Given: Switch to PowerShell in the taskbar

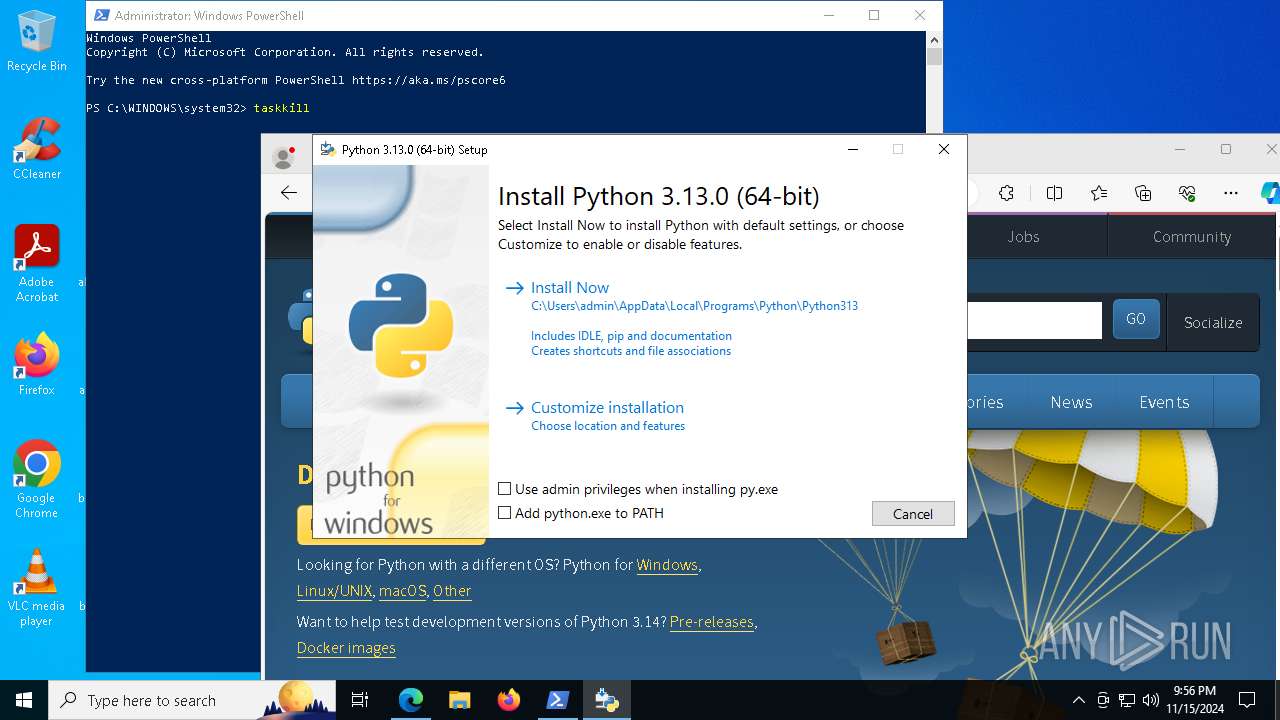Looking at the screenshot, I should 558,700.
